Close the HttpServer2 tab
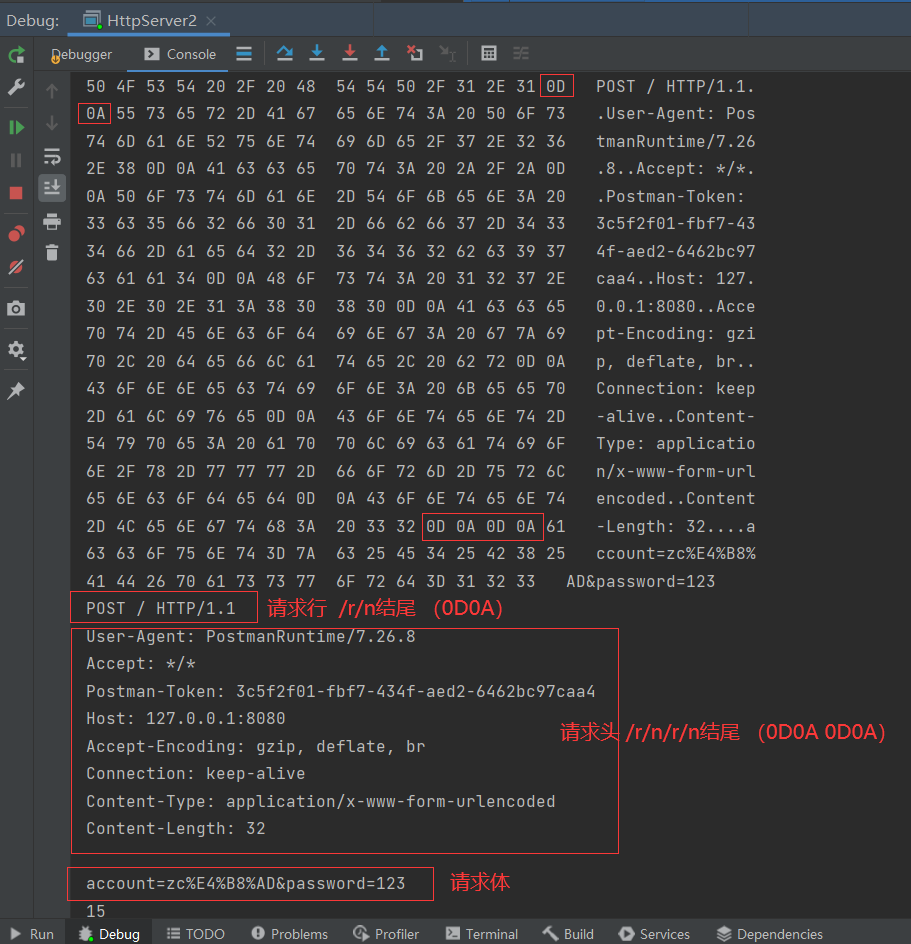This screenshot has width=911, height=944. point(211,21)
